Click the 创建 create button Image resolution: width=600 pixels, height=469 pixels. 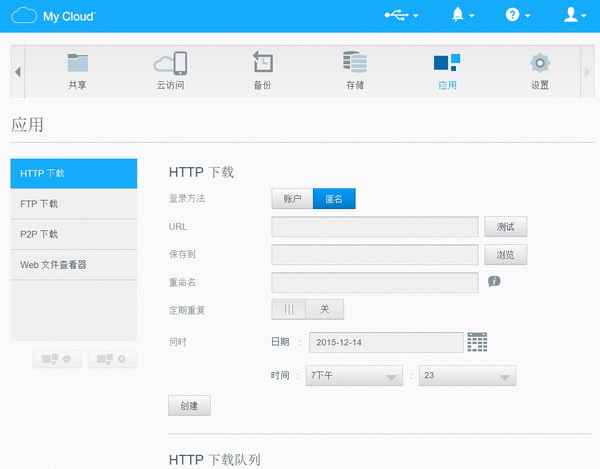[189, 406]
